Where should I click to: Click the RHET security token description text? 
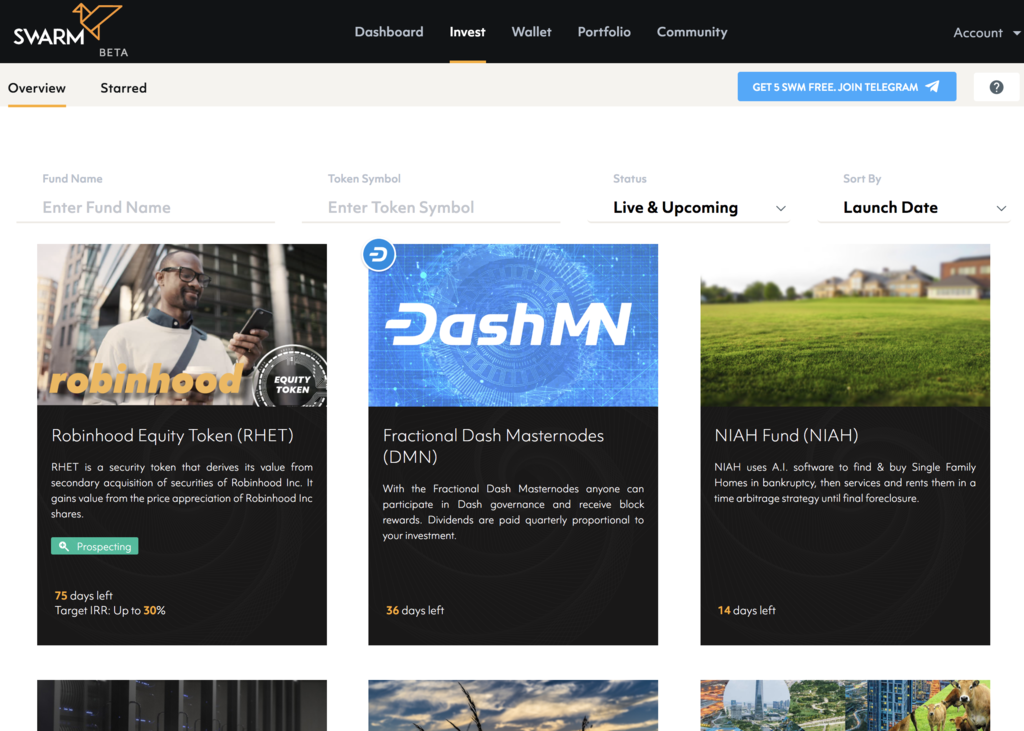182,491
